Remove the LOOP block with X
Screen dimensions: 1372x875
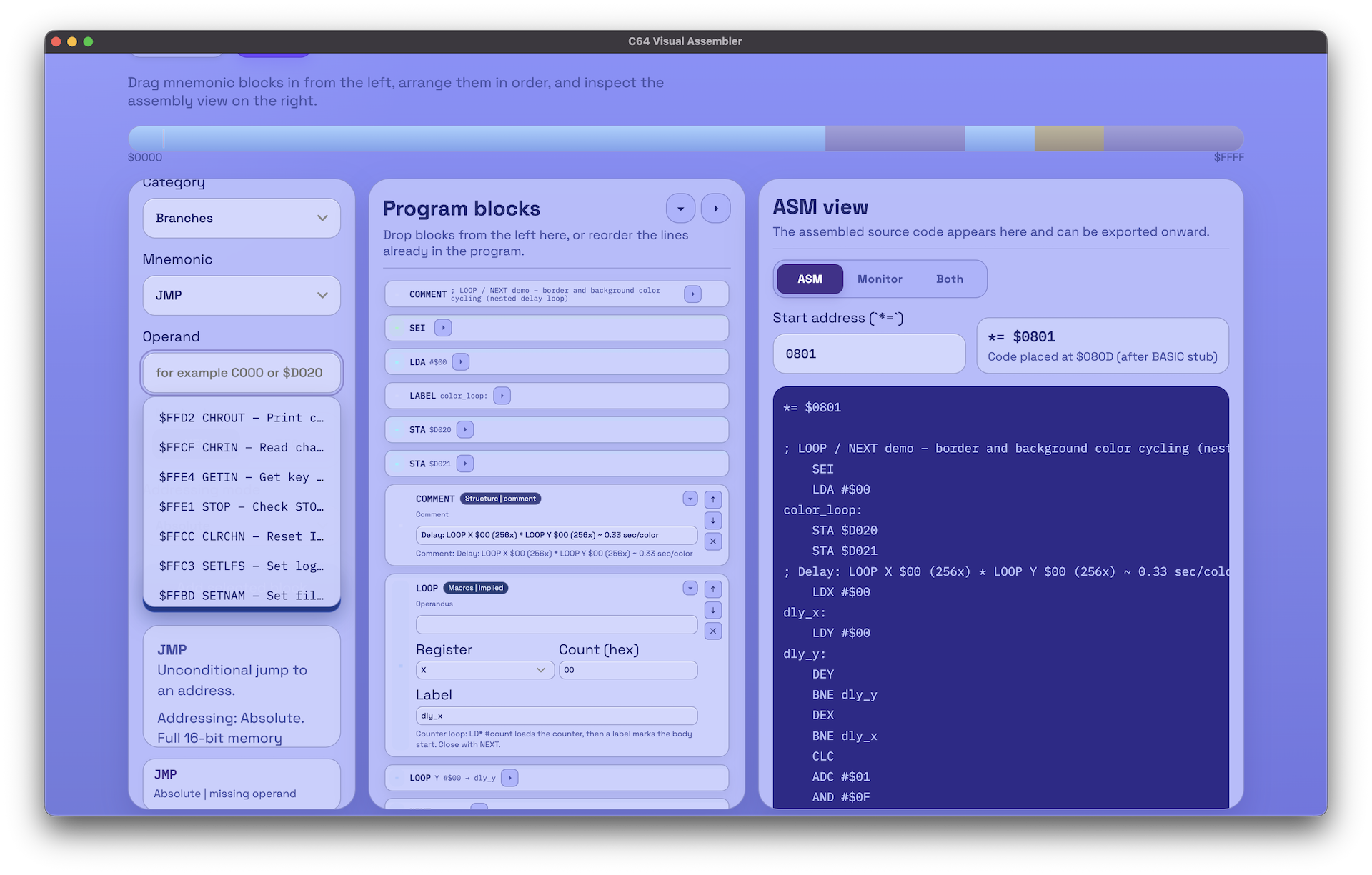click(712, 631)
